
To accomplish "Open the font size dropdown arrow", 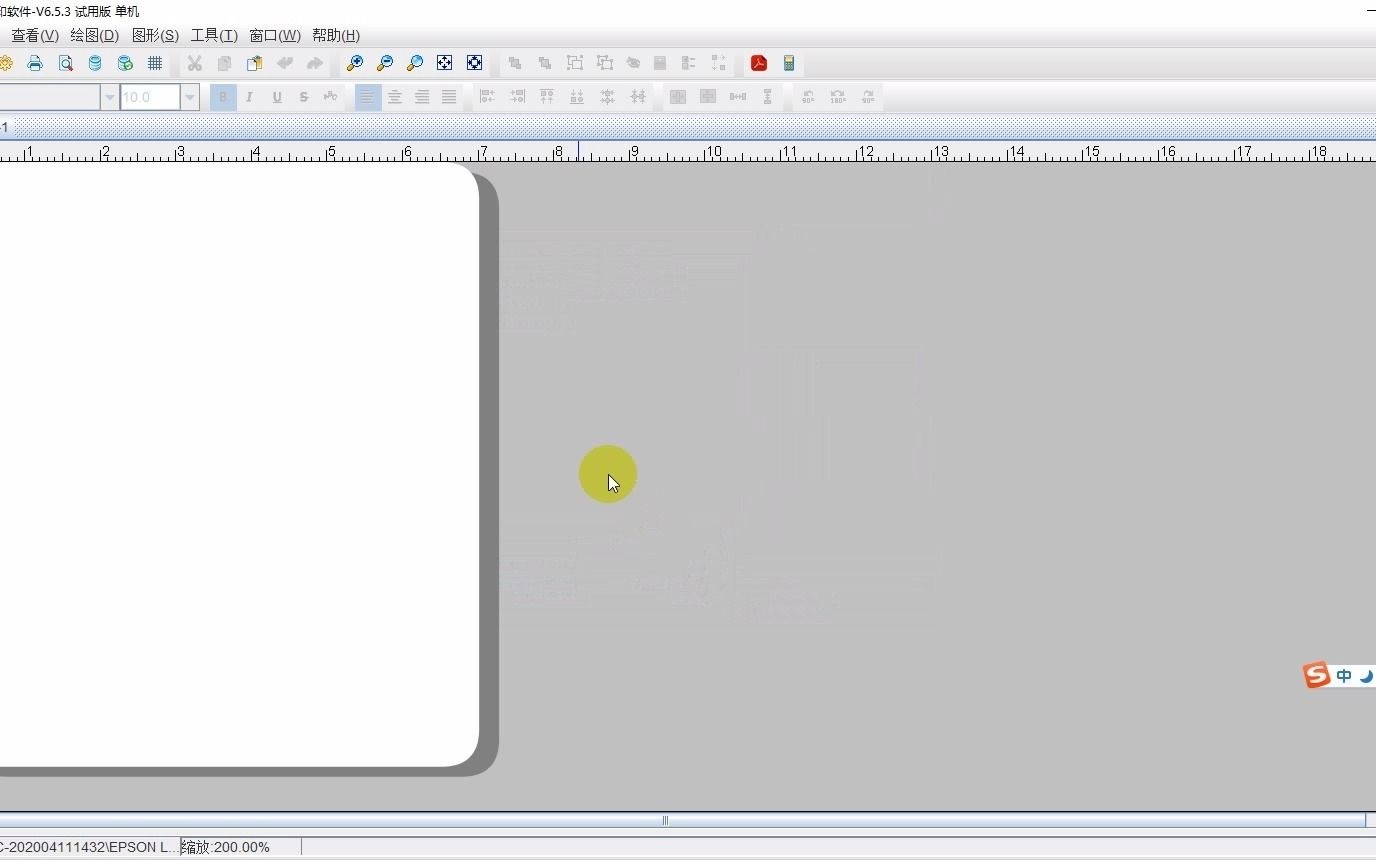I will 190,97.
